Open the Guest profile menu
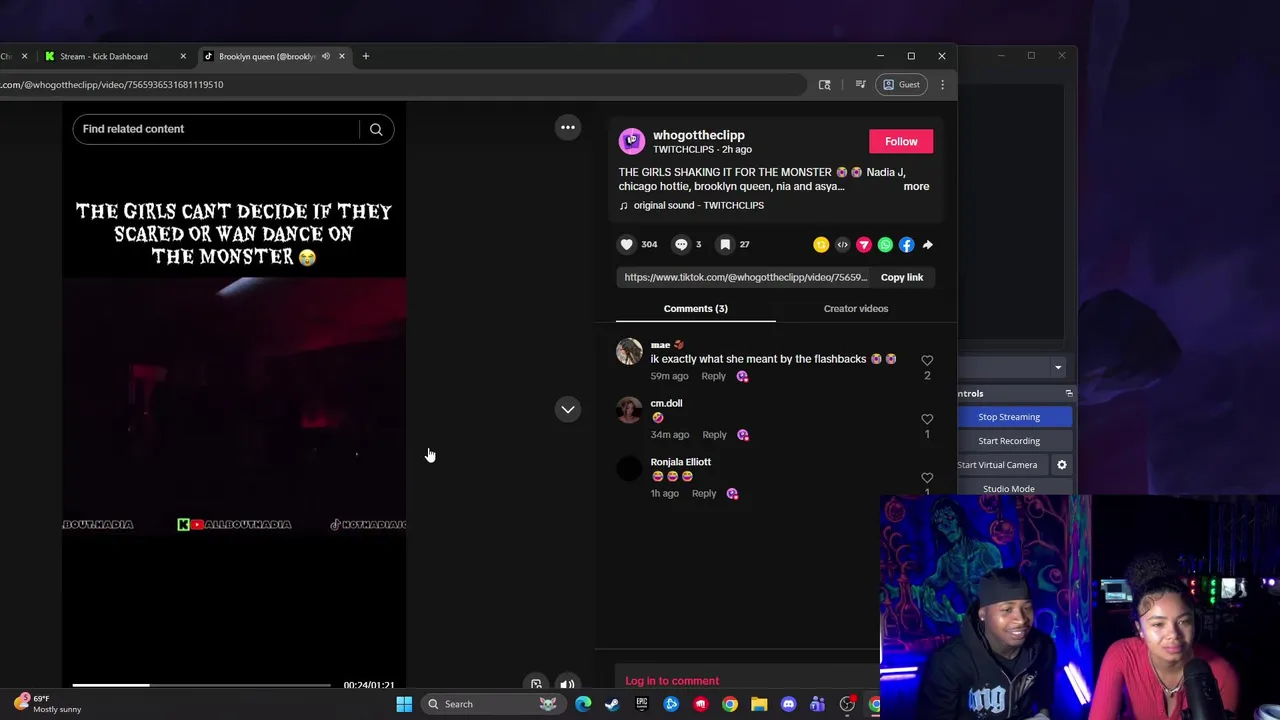Viewport: 1280px width, 720px height. tap(900, 84)
